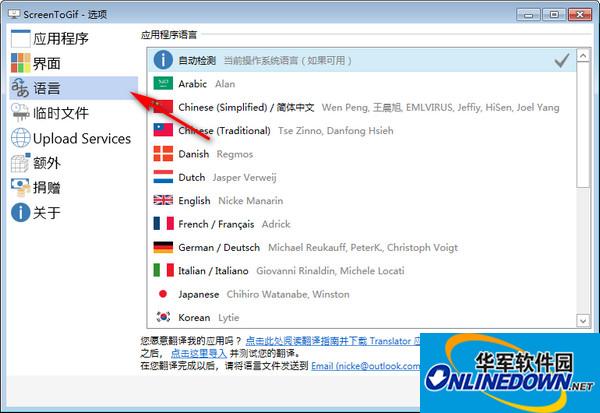Select Arabic language
Viewport: 600px width, 413px height.
[x=362, y=84]
